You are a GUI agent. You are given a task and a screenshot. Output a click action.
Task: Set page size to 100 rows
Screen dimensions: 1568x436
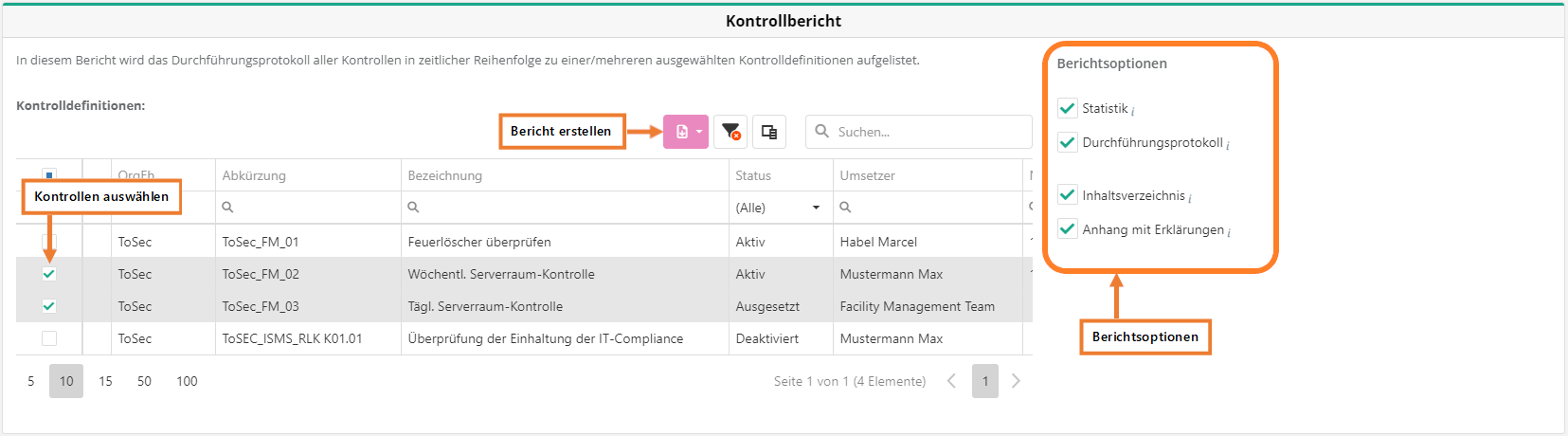[187, 381]
